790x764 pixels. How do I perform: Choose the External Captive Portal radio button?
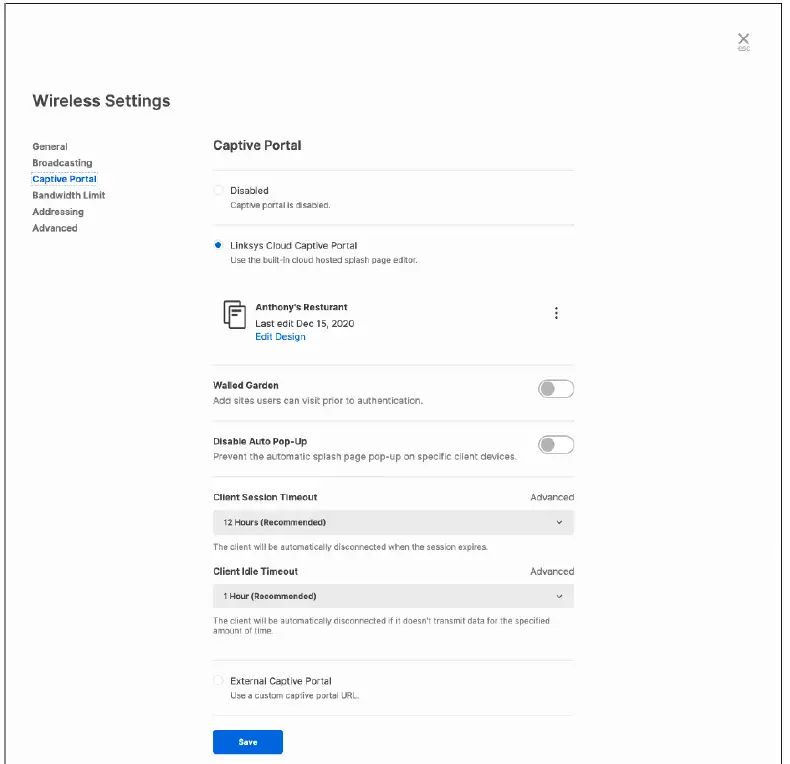pos(219,681)
